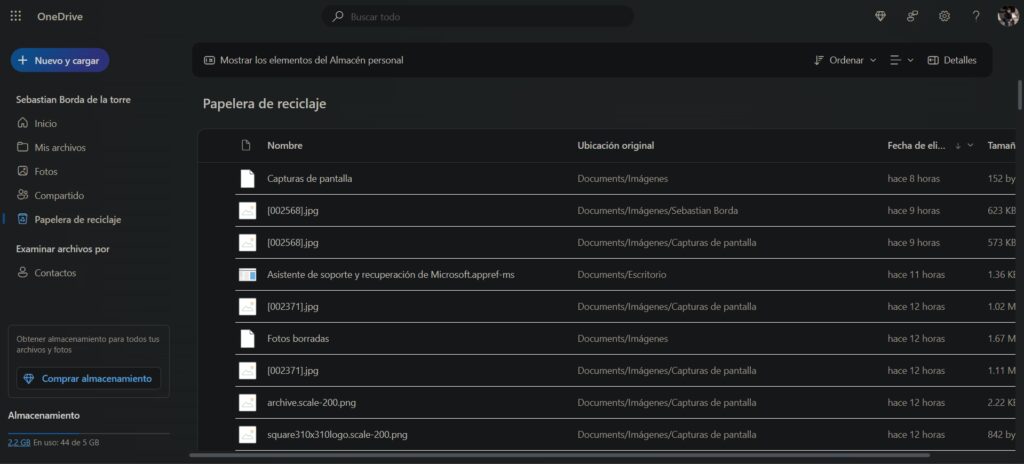Open Fotos in the sidebar
The image size is (1024, 464).
click(46, 171)
